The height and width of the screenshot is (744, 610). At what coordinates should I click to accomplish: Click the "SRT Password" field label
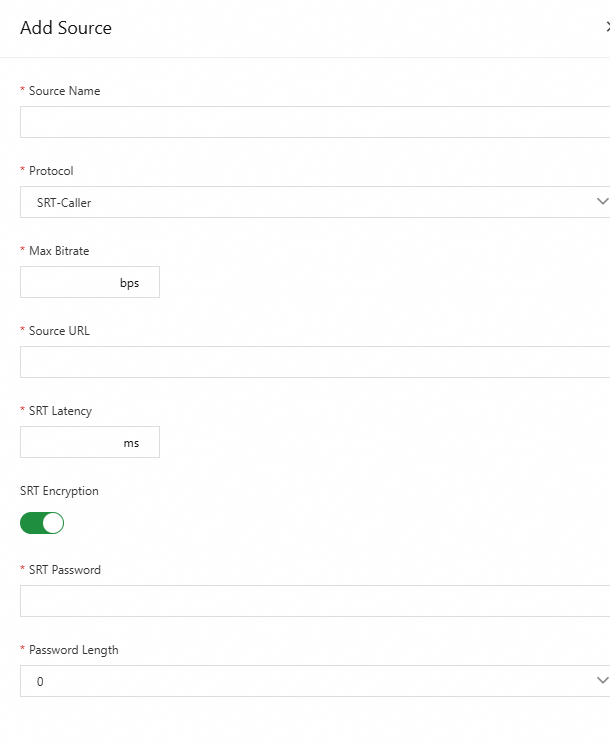64,570
